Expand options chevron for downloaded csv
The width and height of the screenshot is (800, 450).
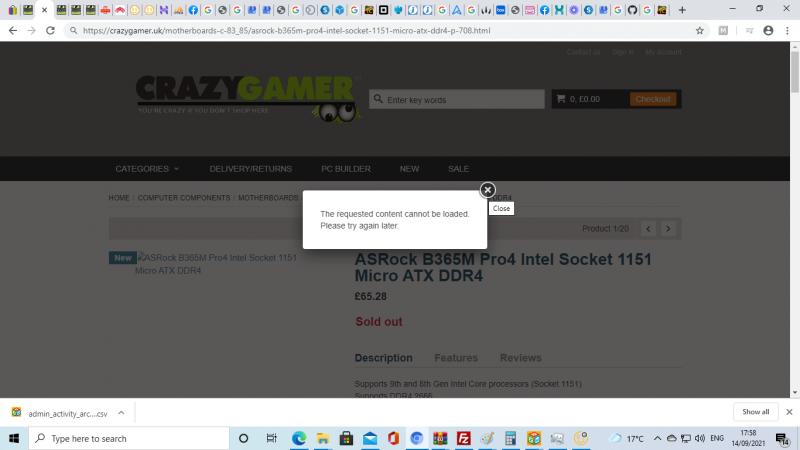[121, 413]
